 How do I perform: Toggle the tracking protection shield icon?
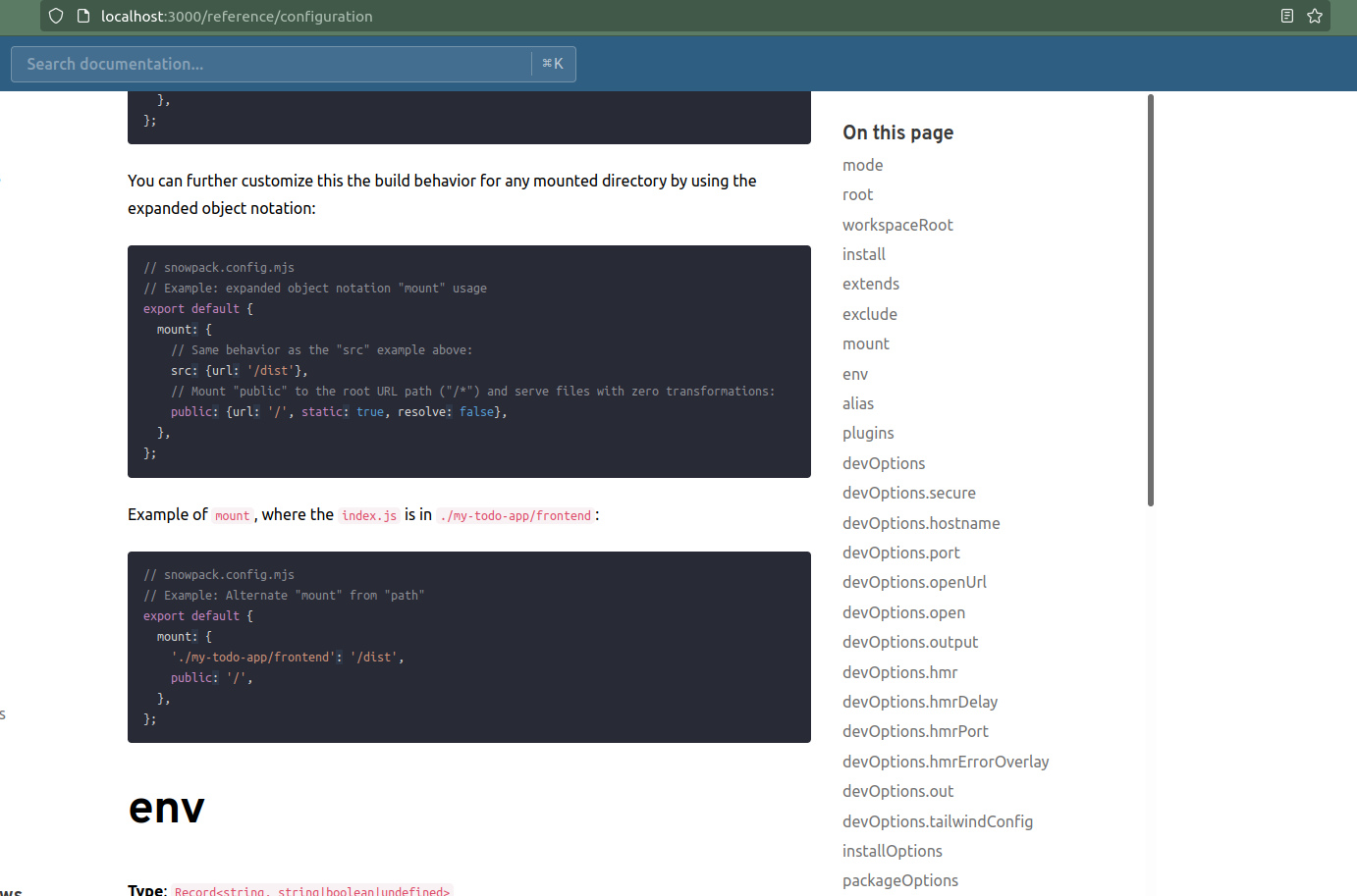coord(56,16)
